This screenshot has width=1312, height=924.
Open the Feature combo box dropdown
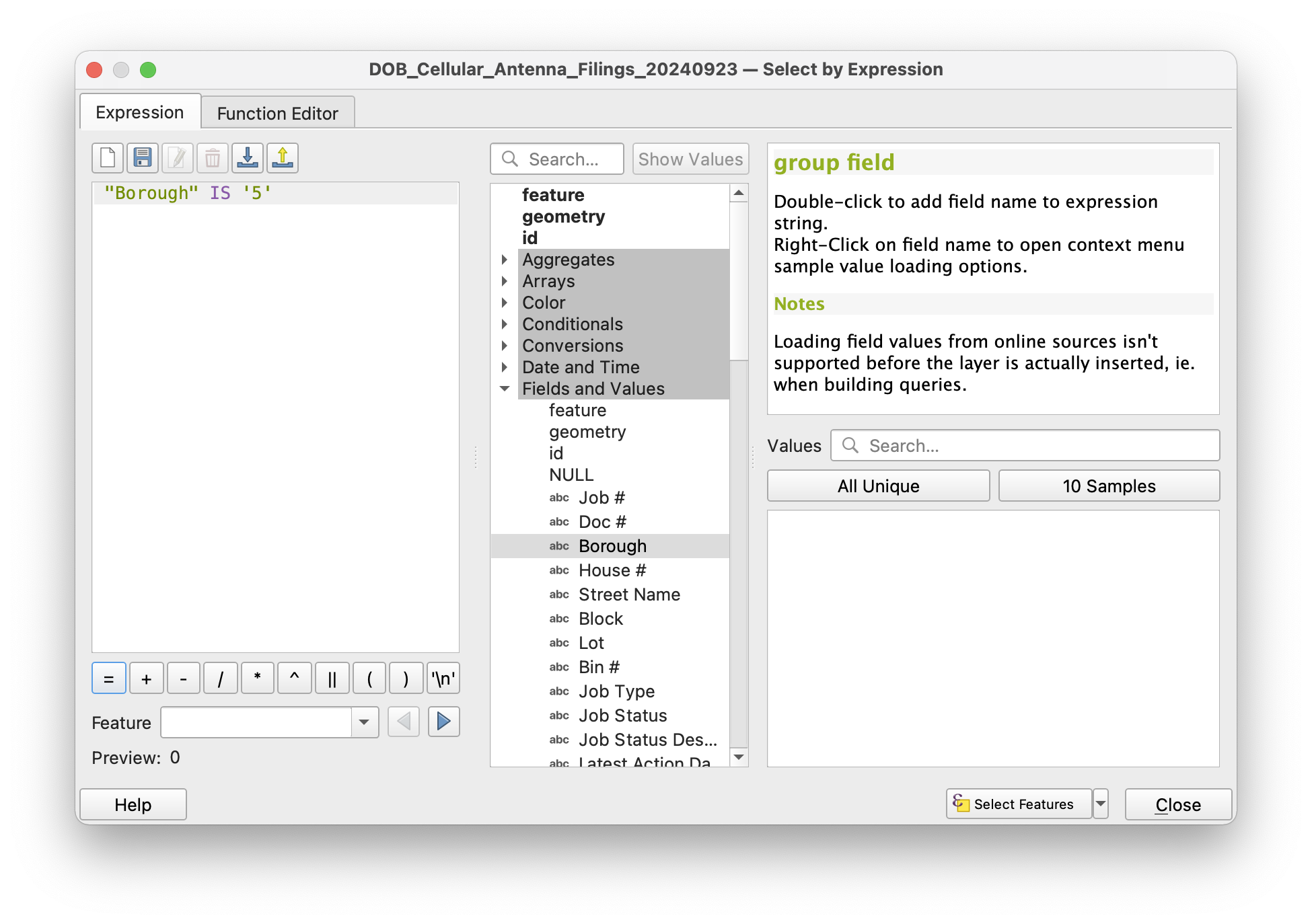click(364, 722)
